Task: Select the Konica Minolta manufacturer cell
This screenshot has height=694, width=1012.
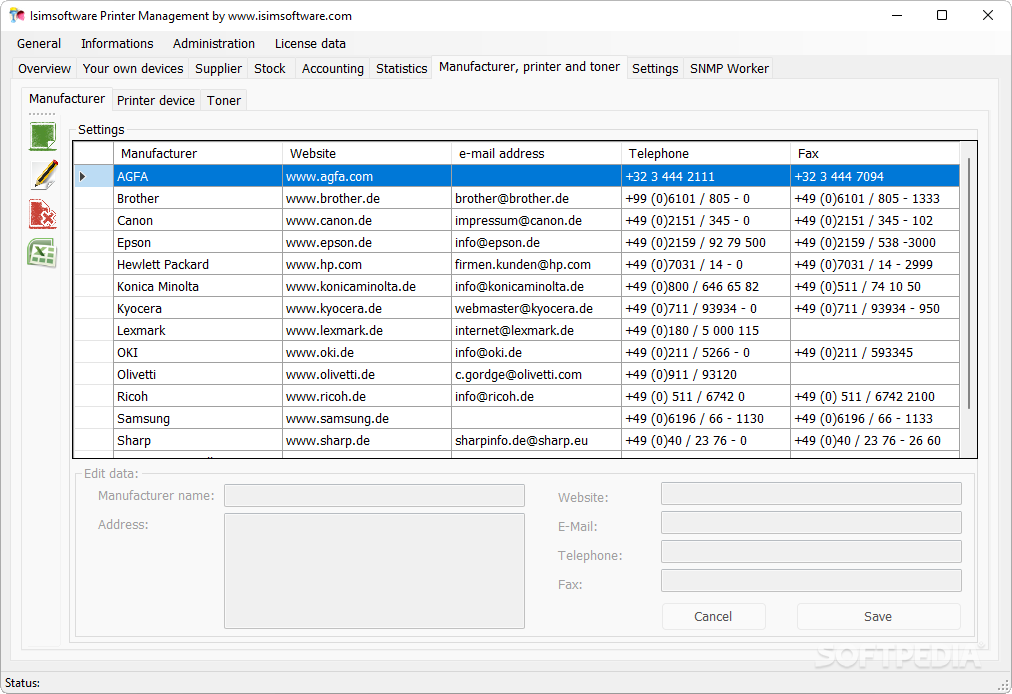Action: tap(198, 286)
